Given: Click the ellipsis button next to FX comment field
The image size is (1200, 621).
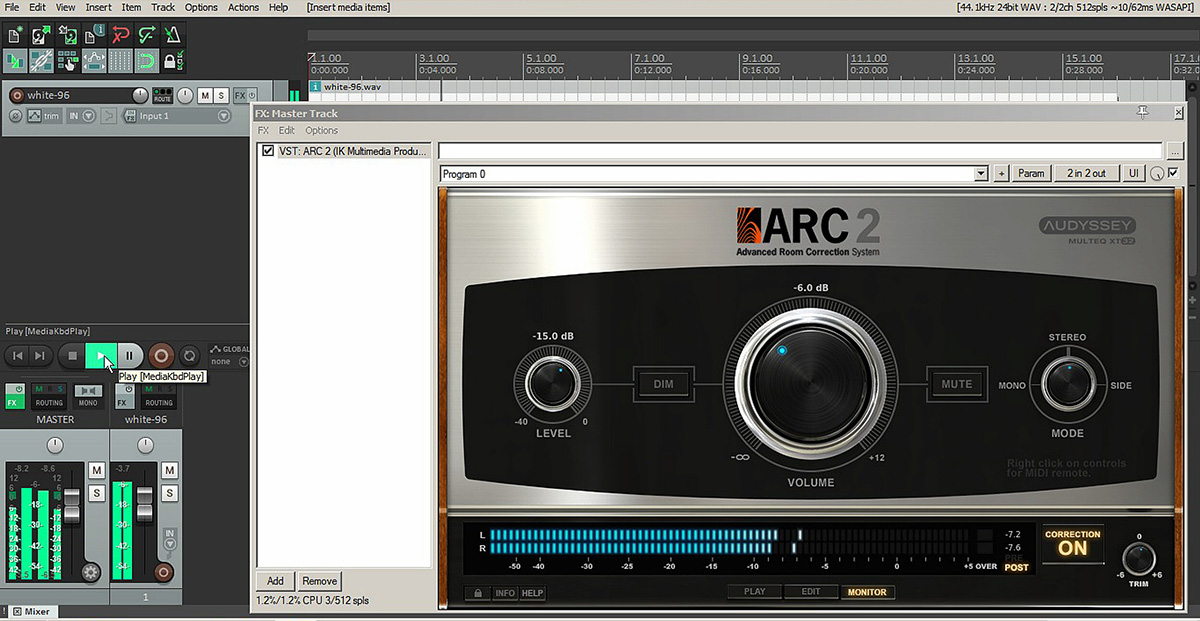Looking at the screenshot, I should coord(1174,151).
